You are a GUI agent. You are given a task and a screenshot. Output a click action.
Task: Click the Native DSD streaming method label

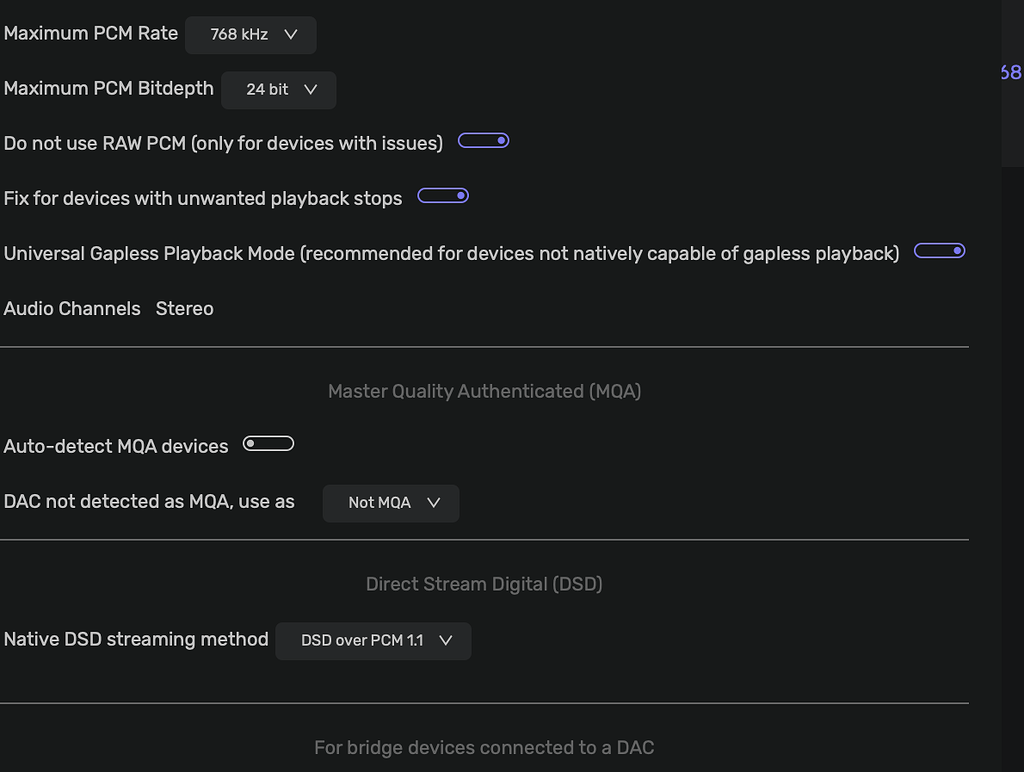click(x=136, y=640)
